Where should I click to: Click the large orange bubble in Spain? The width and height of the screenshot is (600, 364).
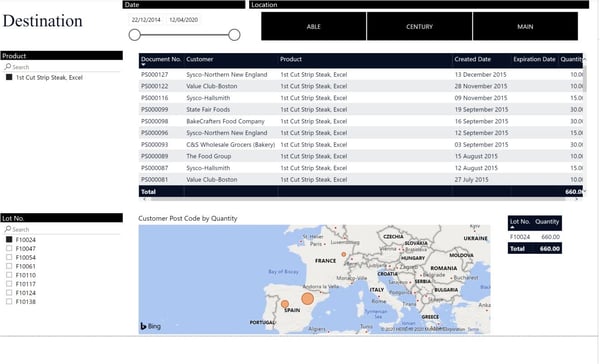click(307, 299)
